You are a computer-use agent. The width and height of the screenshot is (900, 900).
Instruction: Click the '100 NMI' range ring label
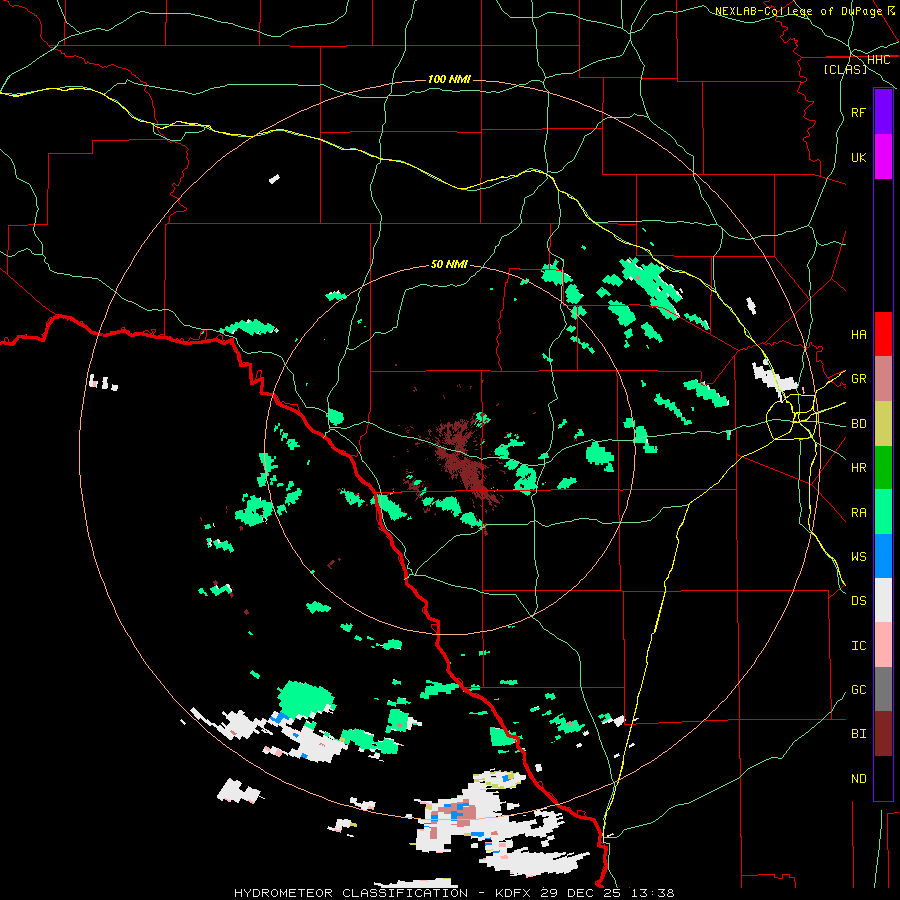(449, 79)
